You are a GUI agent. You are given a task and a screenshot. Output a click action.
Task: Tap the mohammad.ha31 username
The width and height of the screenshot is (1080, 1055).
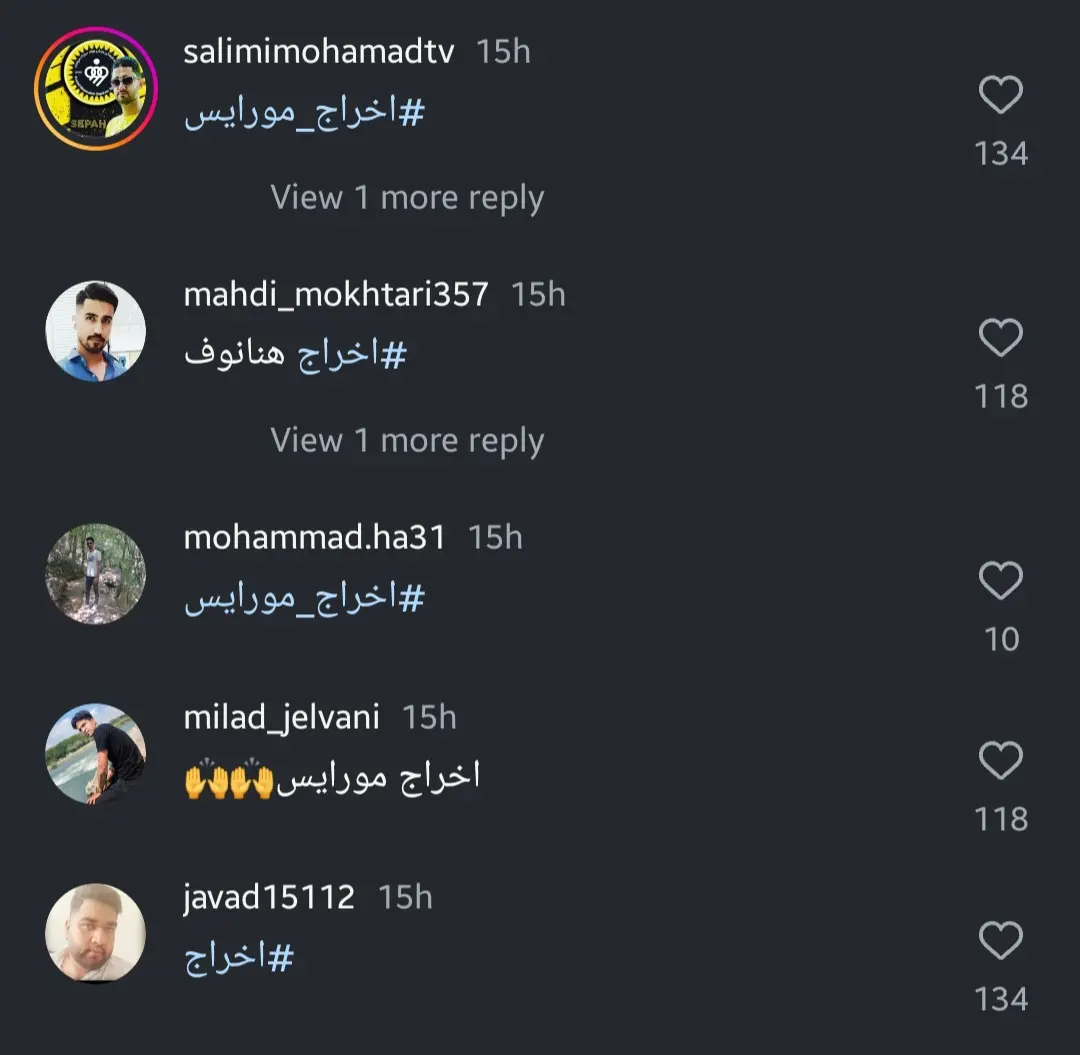click(x=314, y=538)
